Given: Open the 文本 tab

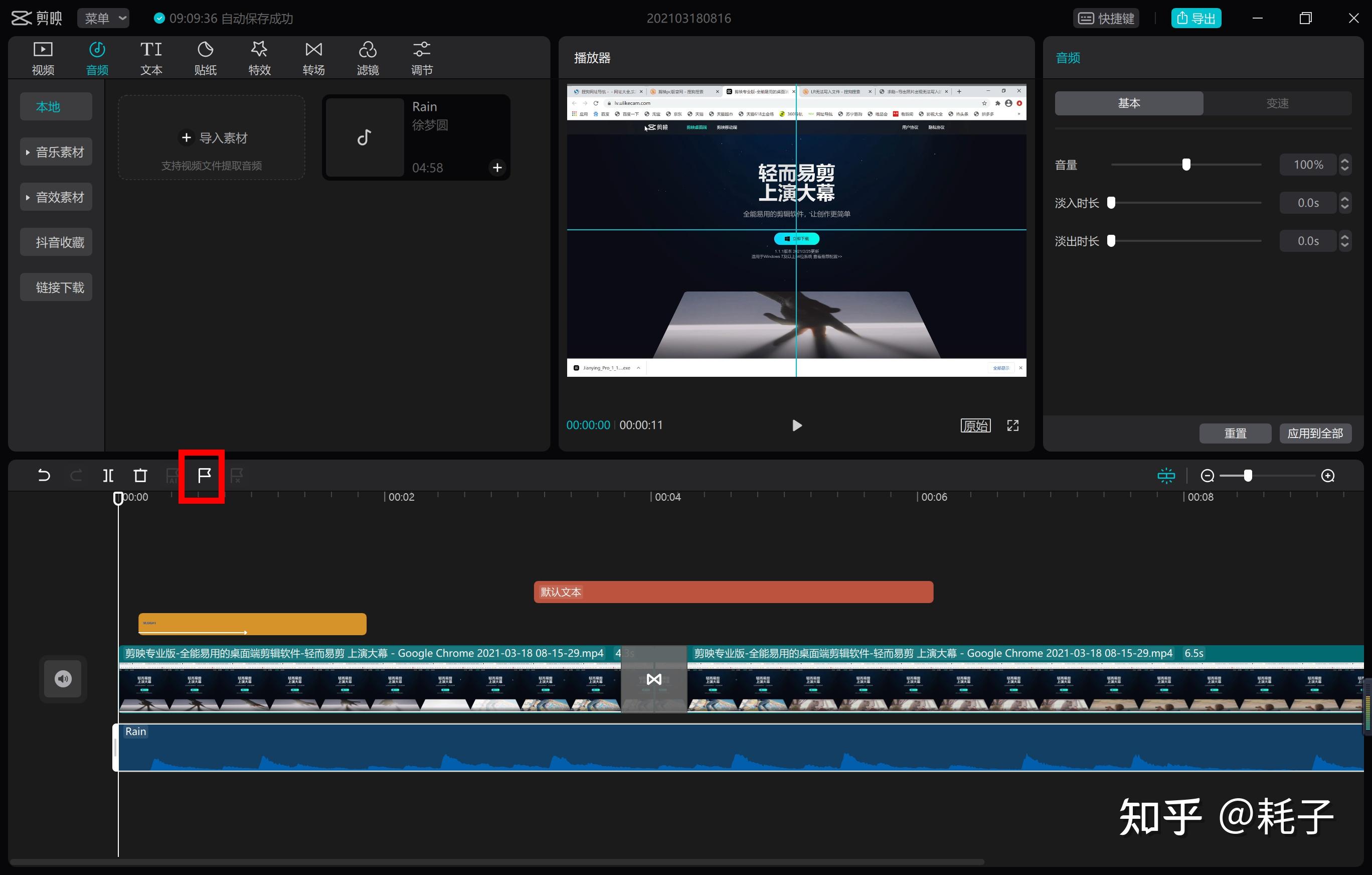Looking at the screenshot, I should point(151,58).
